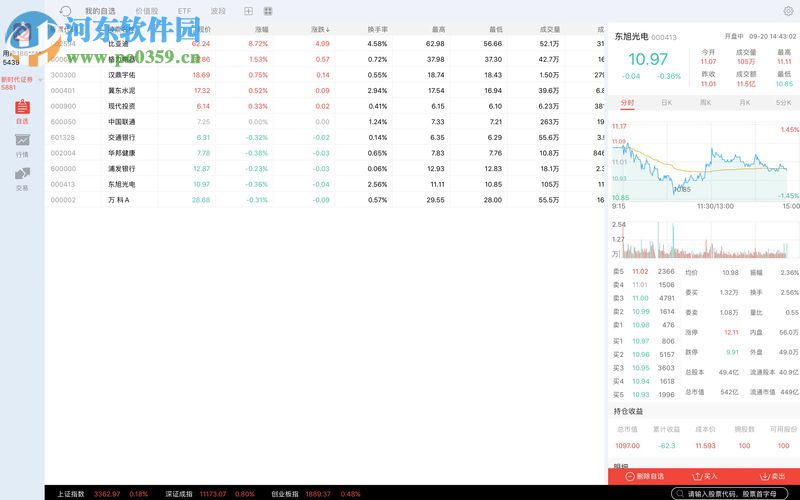Select 日K chart tab
Screen dimensions: 800x500
click(666, 103)
